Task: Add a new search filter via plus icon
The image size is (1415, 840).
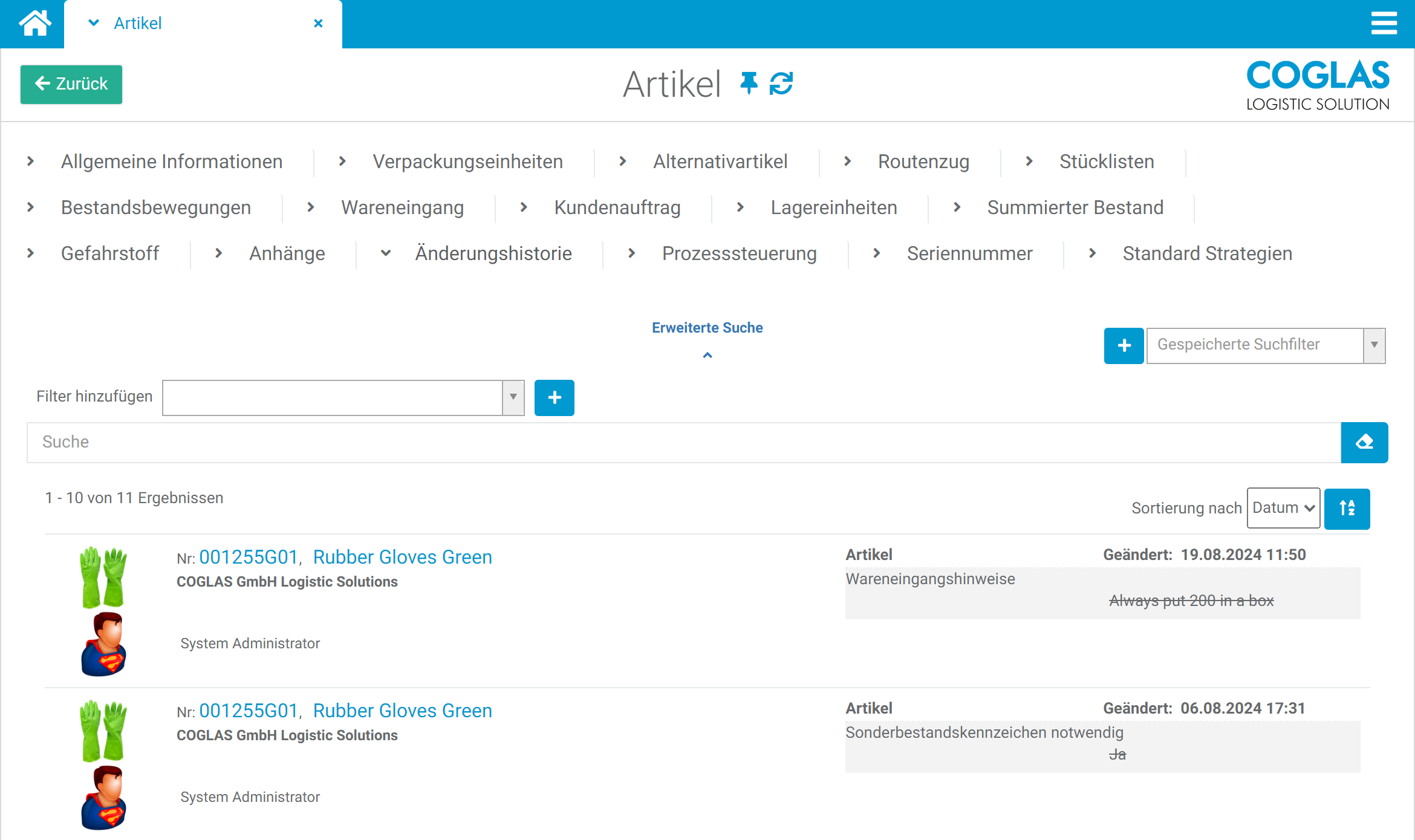Action: [x=554, y=397]
